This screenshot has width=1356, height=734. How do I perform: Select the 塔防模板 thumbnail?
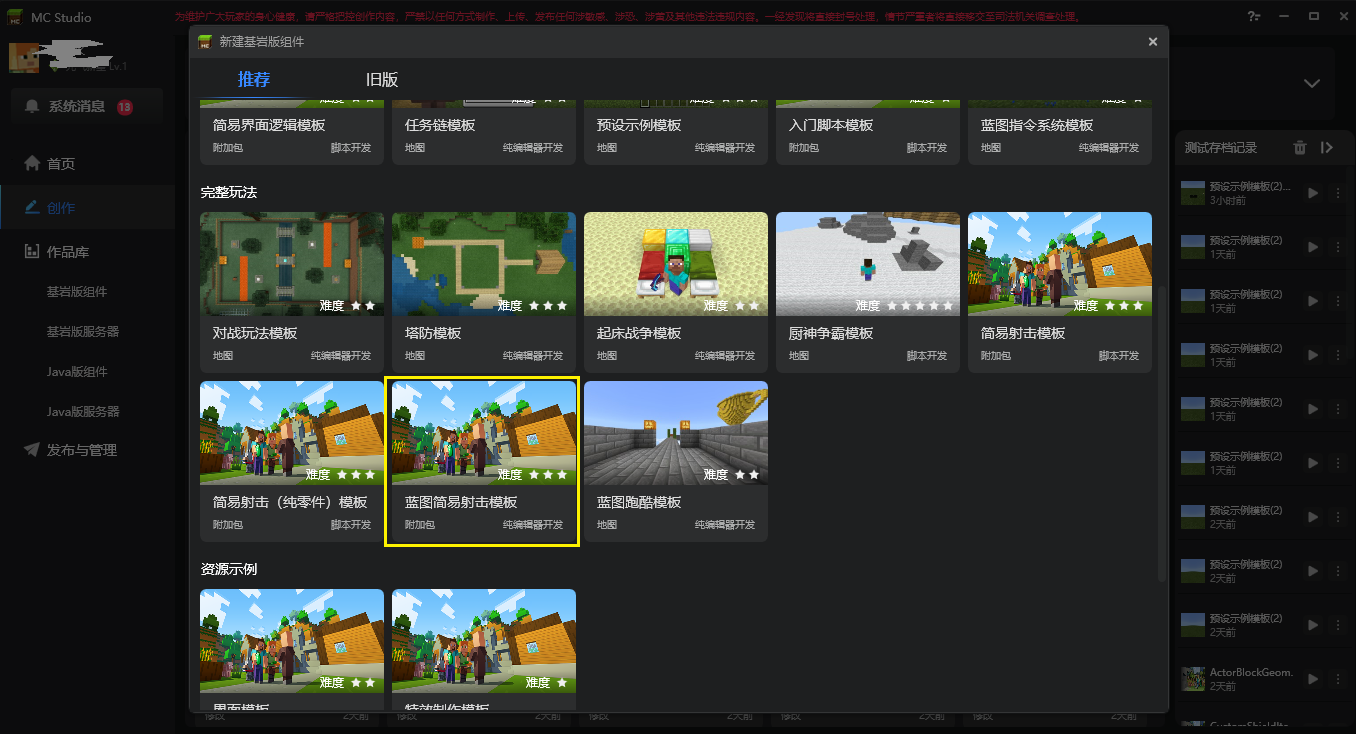coord(484,264)
